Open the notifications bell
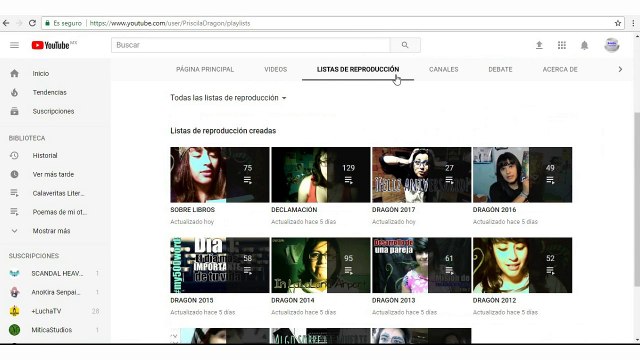This screenshot has height=360, width=640. point(584,45)
